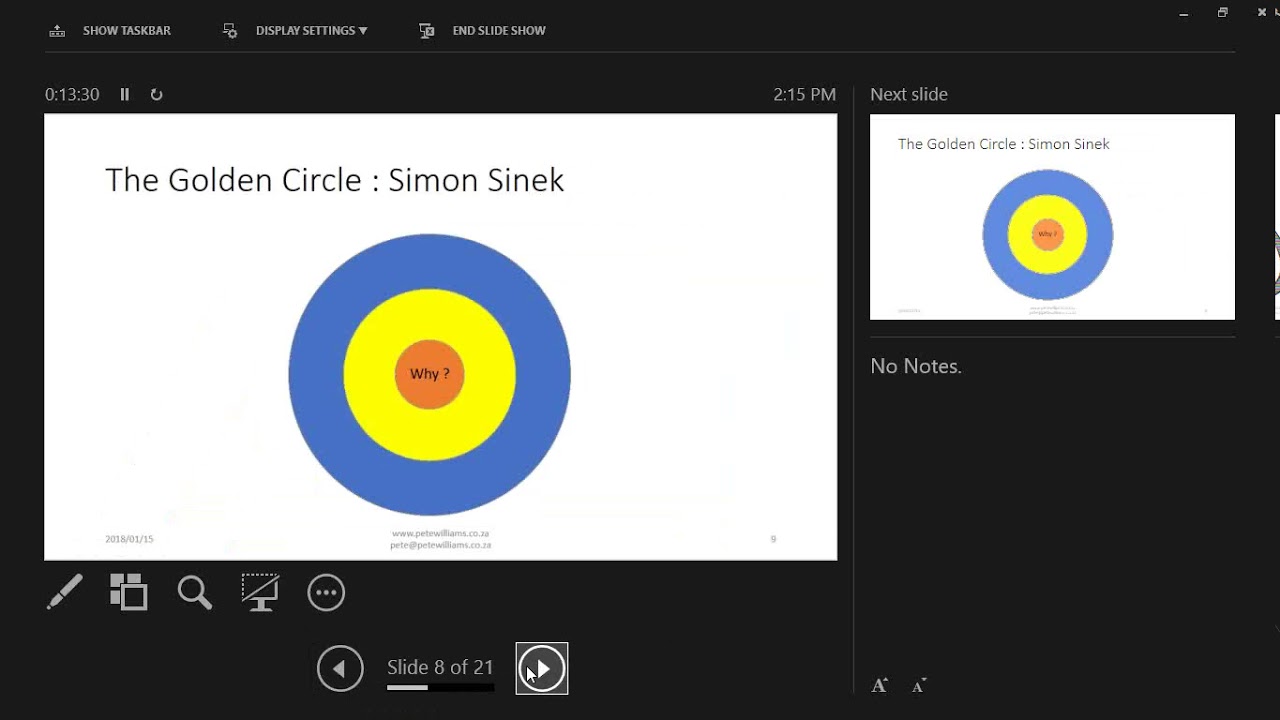
Task: Click the current slide preview
Action: 440,337
